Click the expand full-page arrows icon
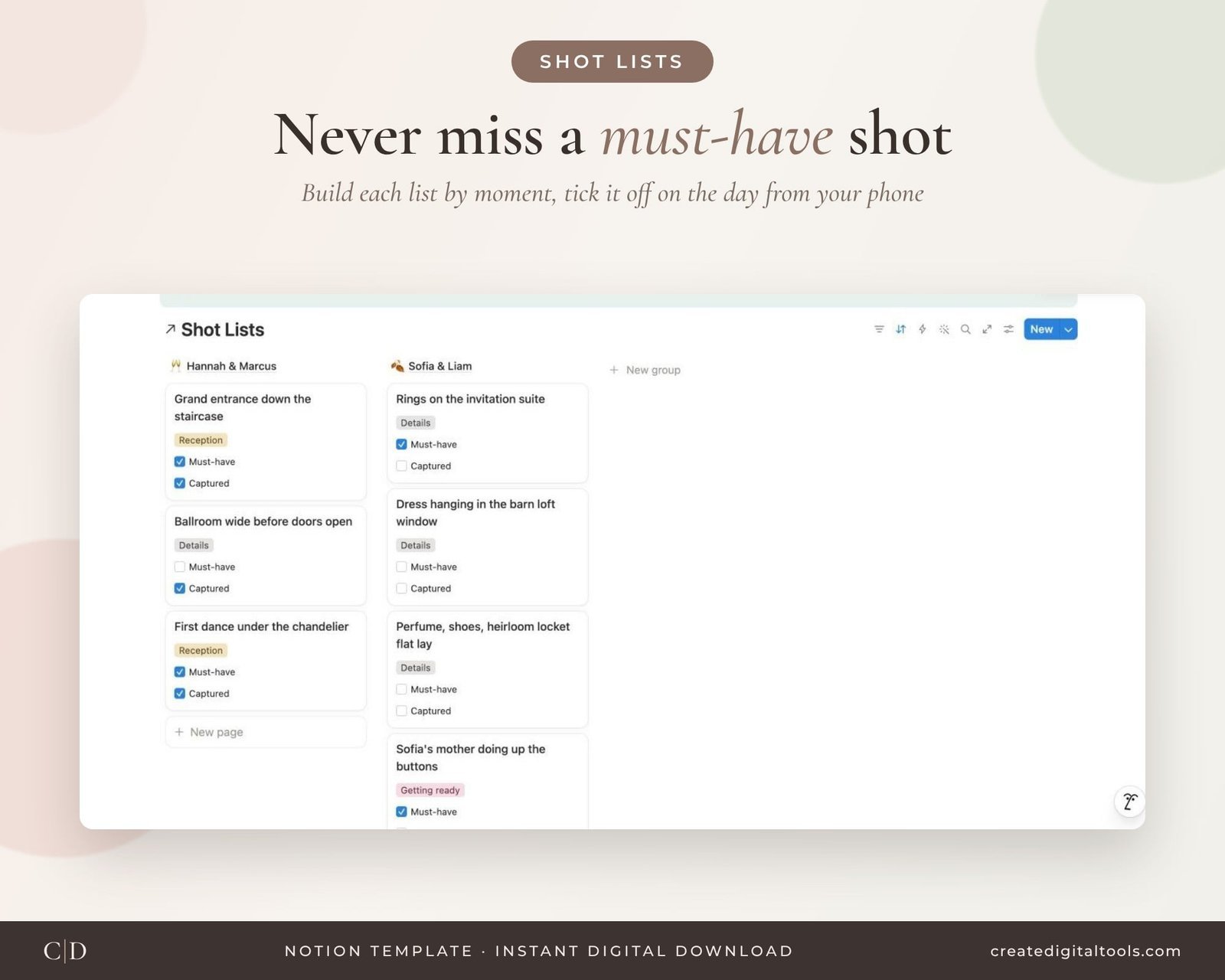 [x=987, y=329]
